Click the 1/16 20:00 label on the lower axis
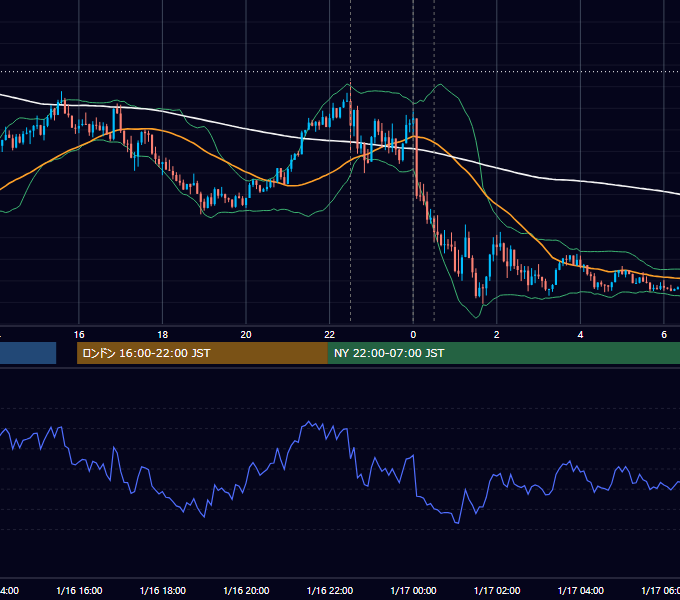The image size is (680, 600). (246, 590)
